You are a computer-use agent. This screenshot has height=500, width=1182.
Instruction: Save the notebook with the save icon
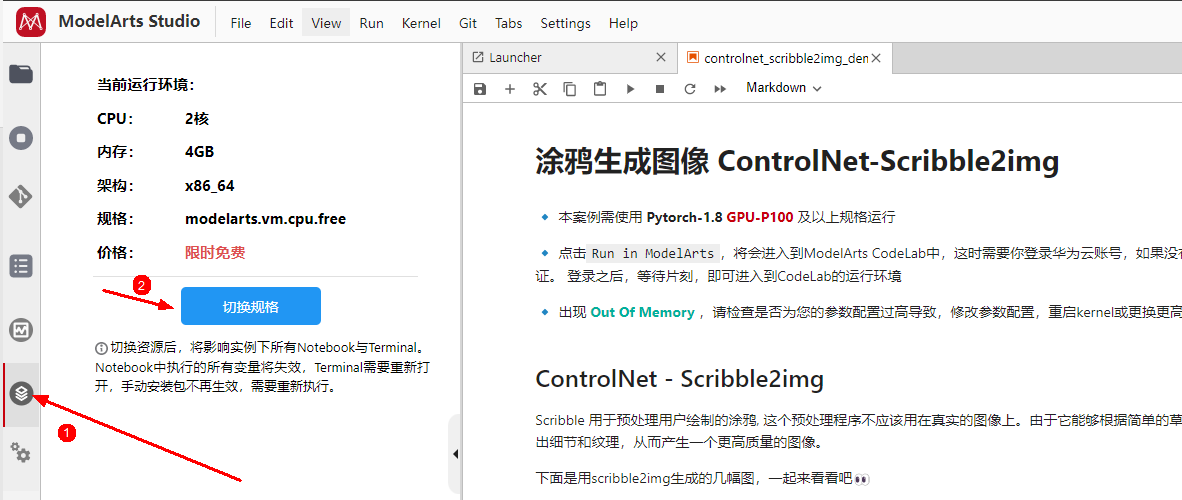479,89
